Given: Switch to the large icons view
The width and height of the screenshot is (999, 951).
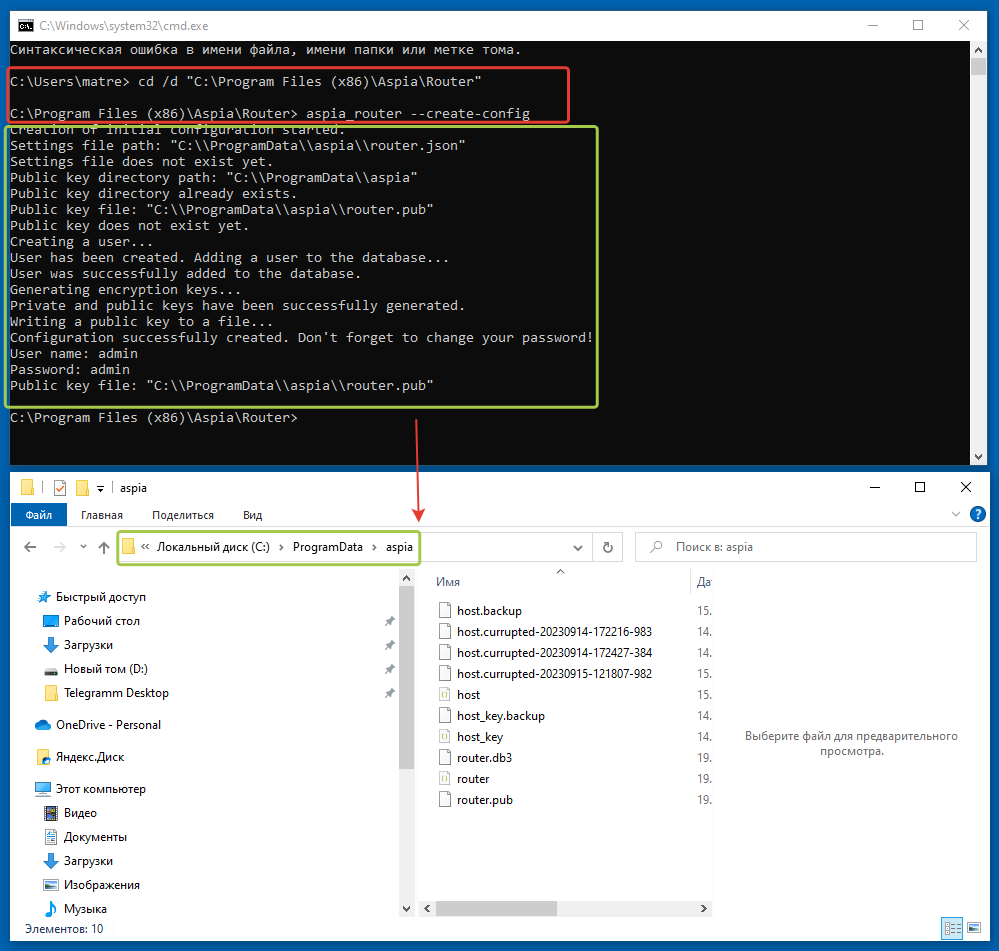Looking at the screenshot, I should click(x=972, y=928).
